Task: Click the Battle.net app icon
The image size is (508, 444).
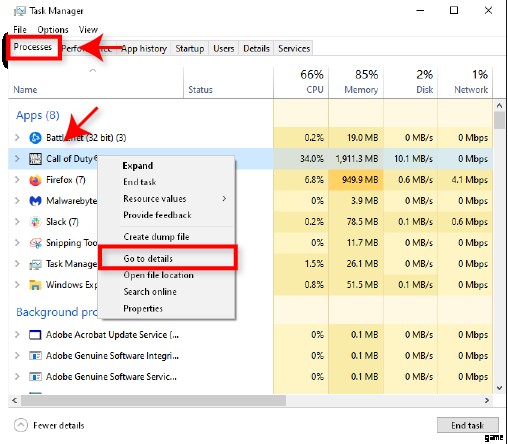Action: (x=35, y=138)
